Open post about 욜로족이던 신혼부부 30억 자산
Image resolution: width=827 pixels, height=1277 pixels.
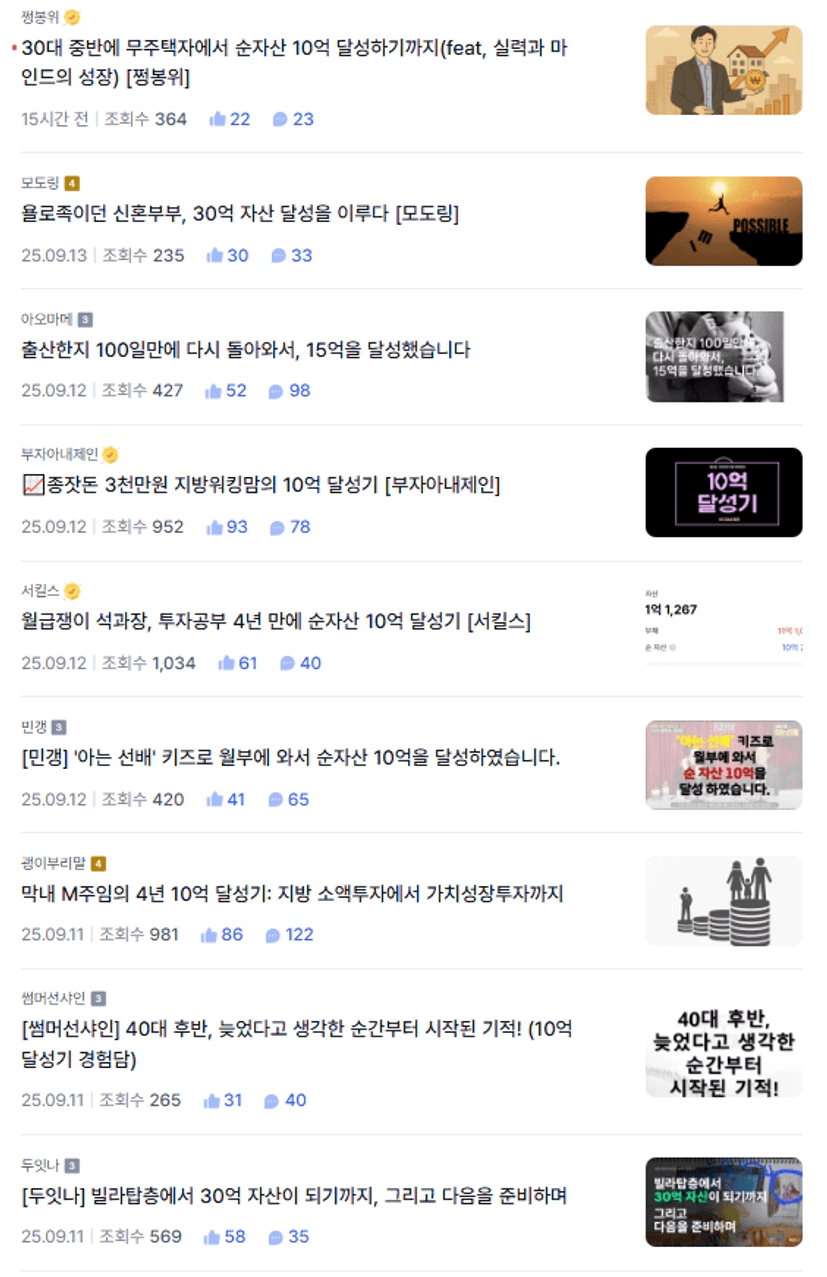coord(240,213)
